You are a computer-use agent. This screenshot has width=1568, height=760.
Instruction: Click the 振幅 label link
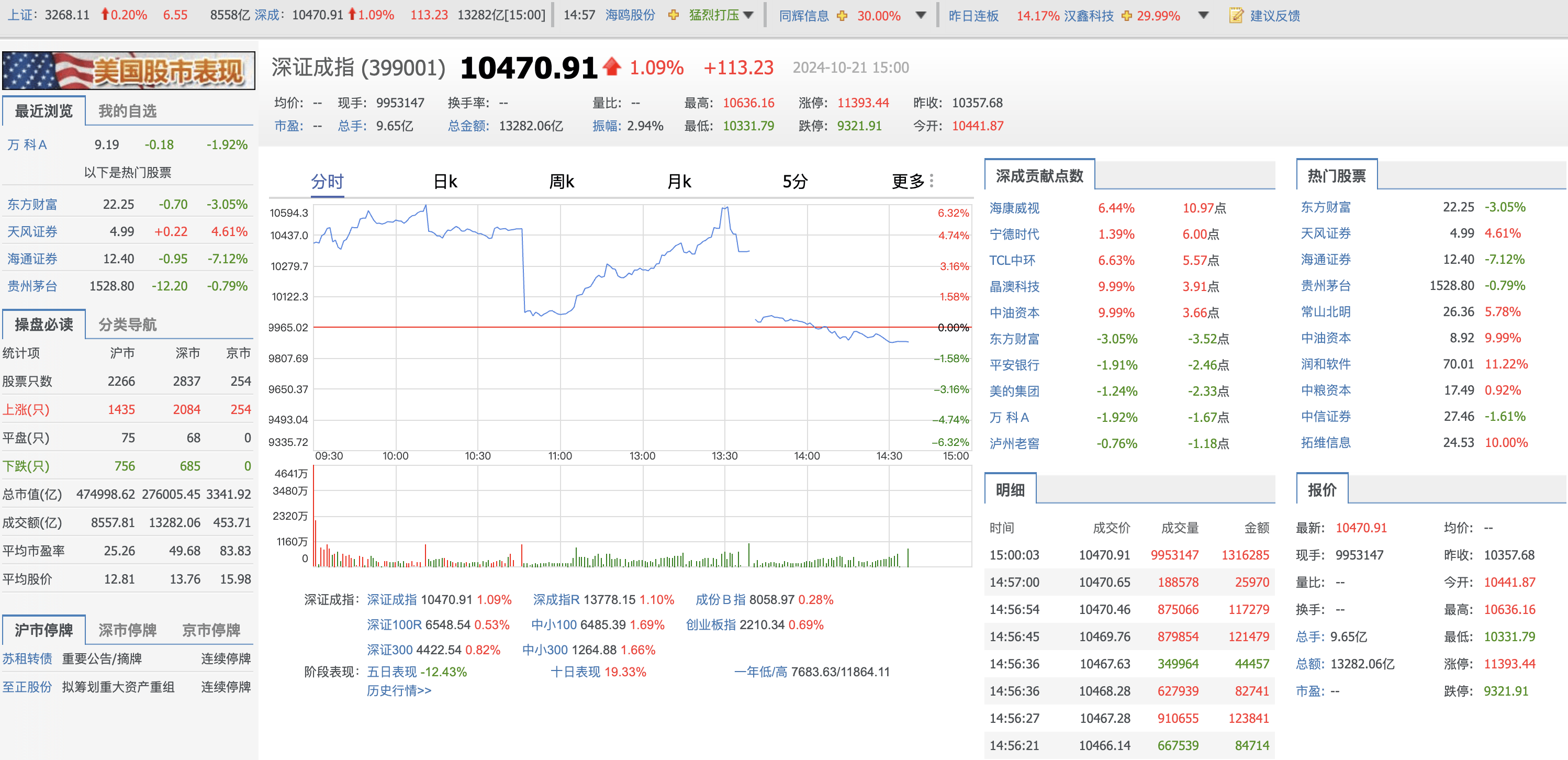click(608, 126)
